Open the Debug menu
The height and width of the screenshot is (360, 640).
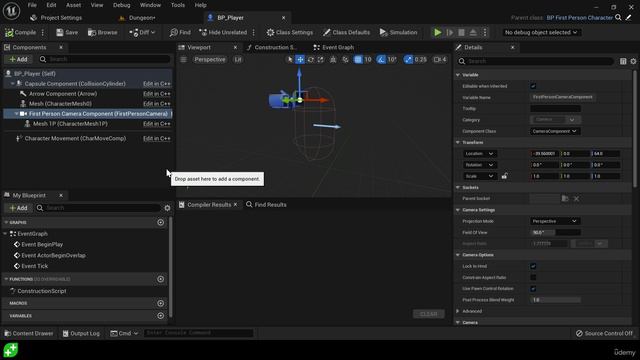tap(121, 5)
